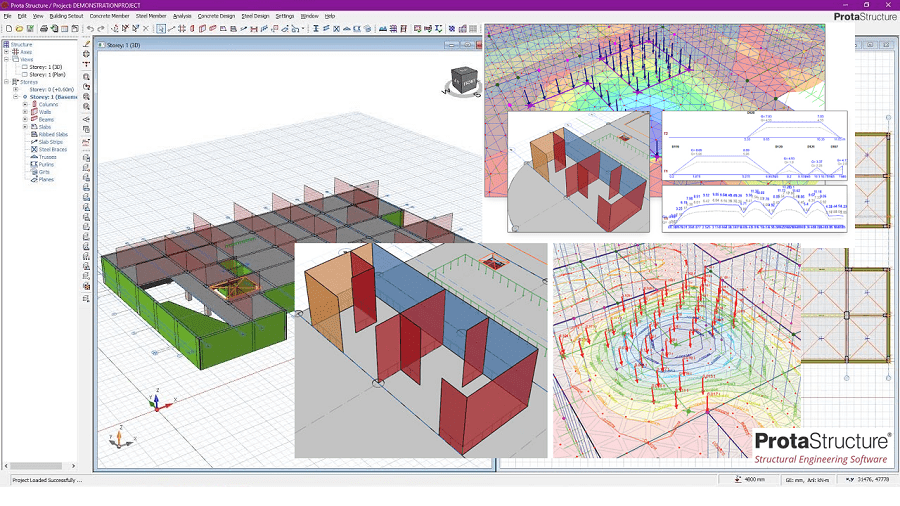Click the Columns icon in the tree

click(34, 104)
